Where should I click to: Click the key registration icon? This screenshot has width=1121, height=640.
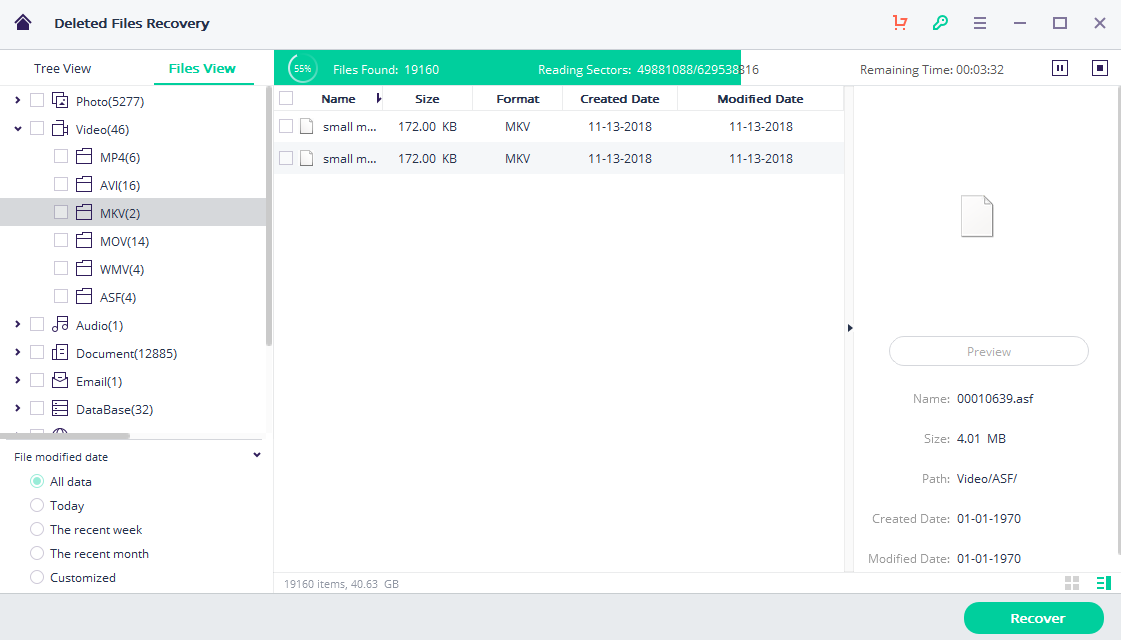tap(939, 23)
